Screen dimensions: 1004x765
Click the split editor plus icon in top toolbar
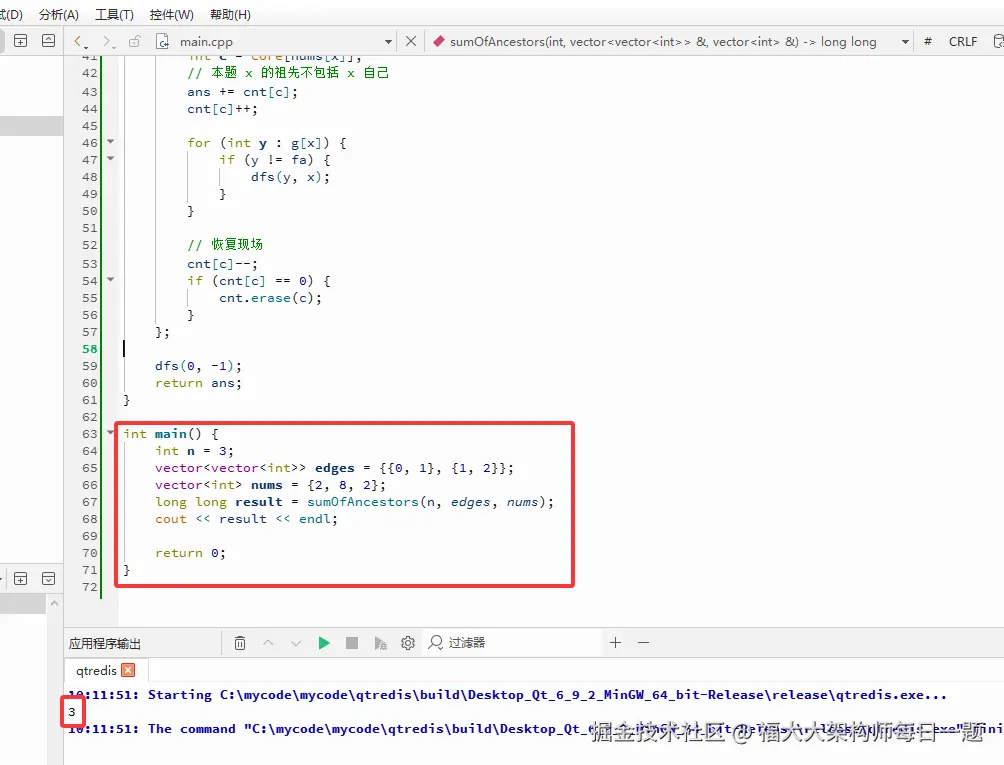20,41
